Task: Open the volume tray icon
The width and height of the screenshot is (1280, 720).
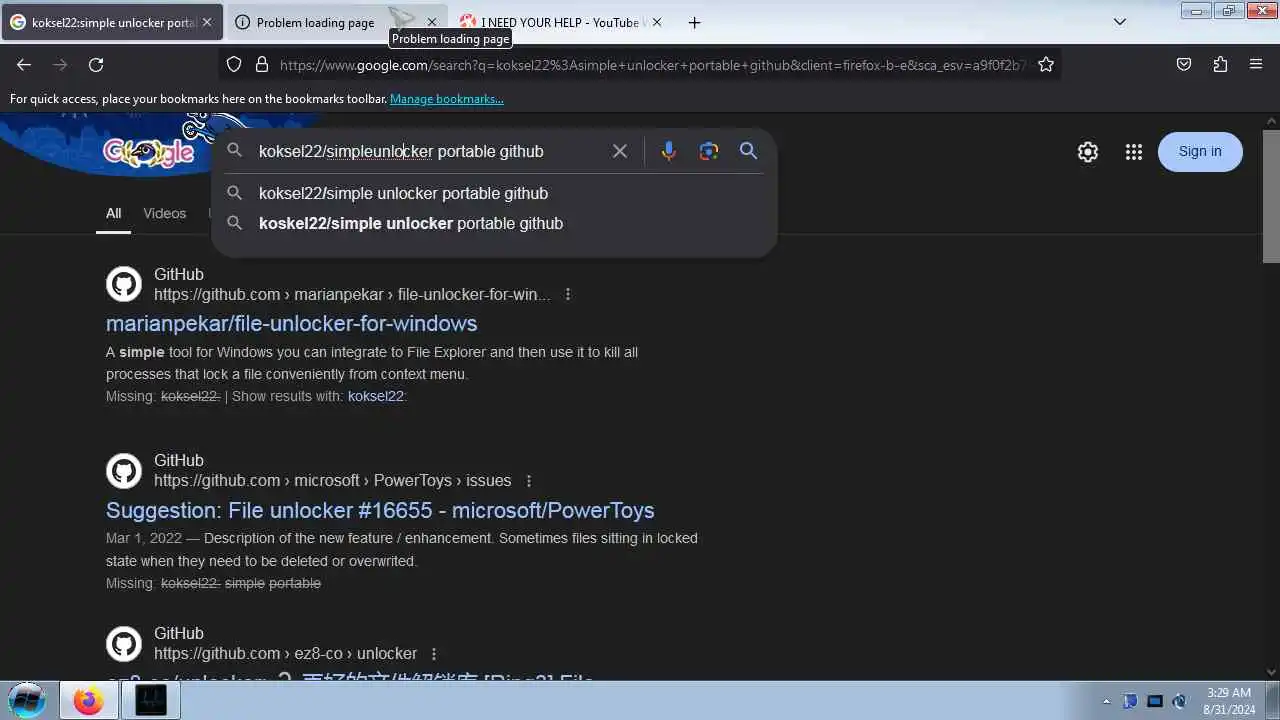Action: 1179,701
